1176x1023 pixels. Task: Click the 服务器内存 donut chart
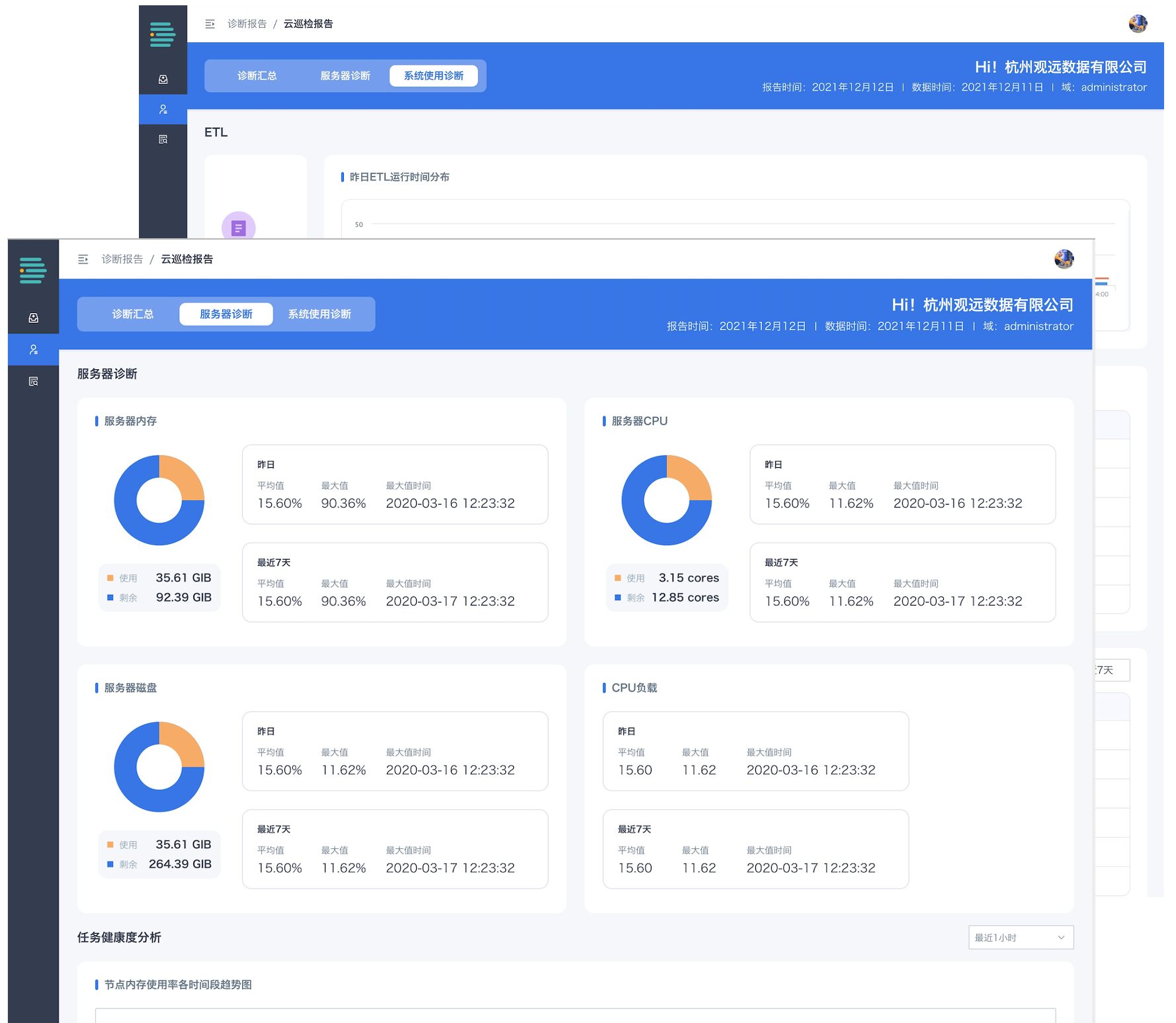pyautogui.click(x=159, y=500)
